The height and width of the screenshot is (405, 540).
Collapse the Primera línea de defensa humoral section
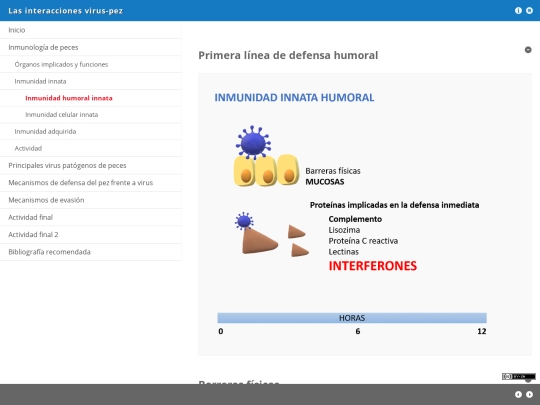click(x=528, y=50)
